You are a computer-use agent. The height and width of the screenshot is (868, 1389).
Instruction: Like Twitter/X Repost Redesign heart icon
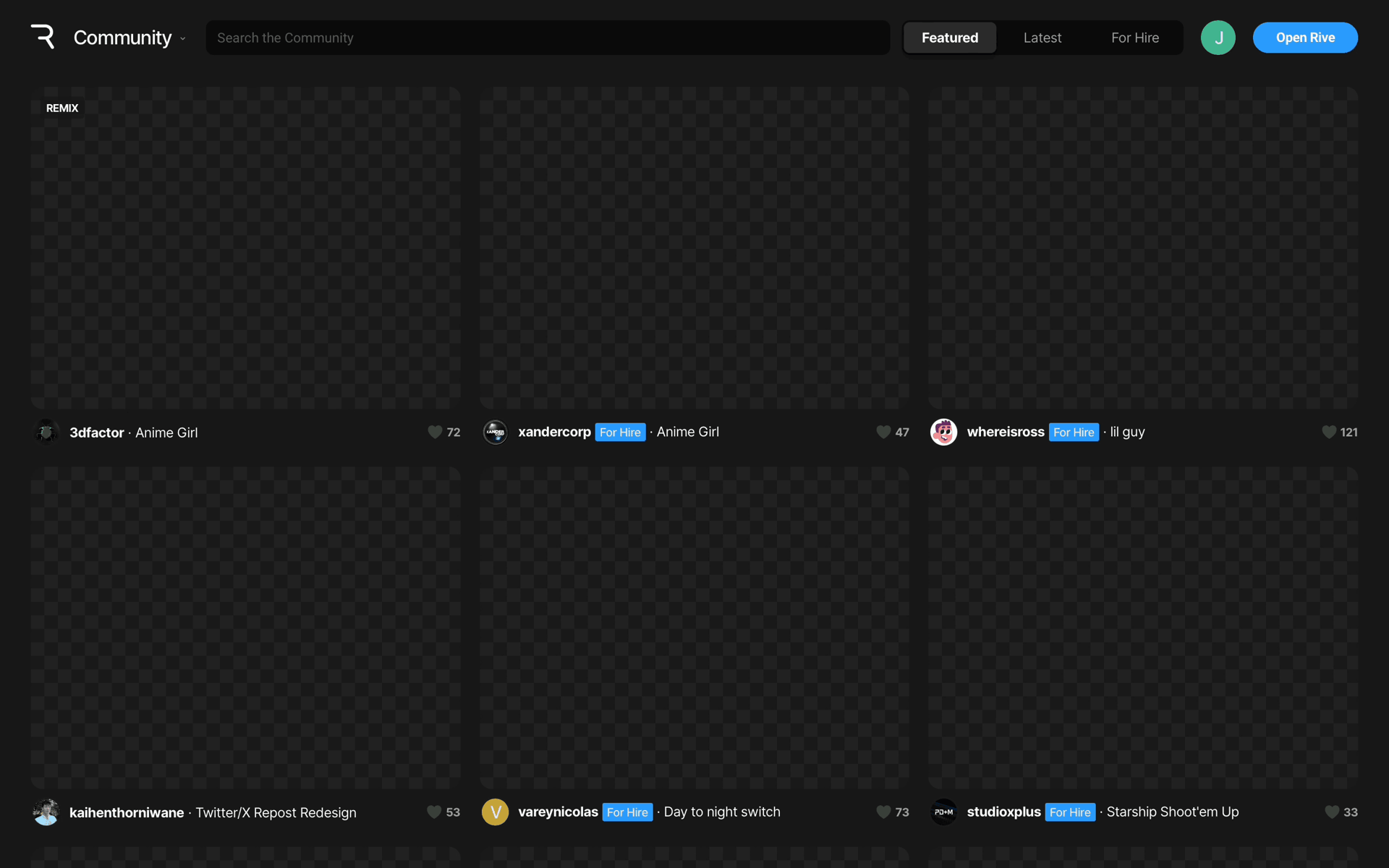tap(434, 812)
